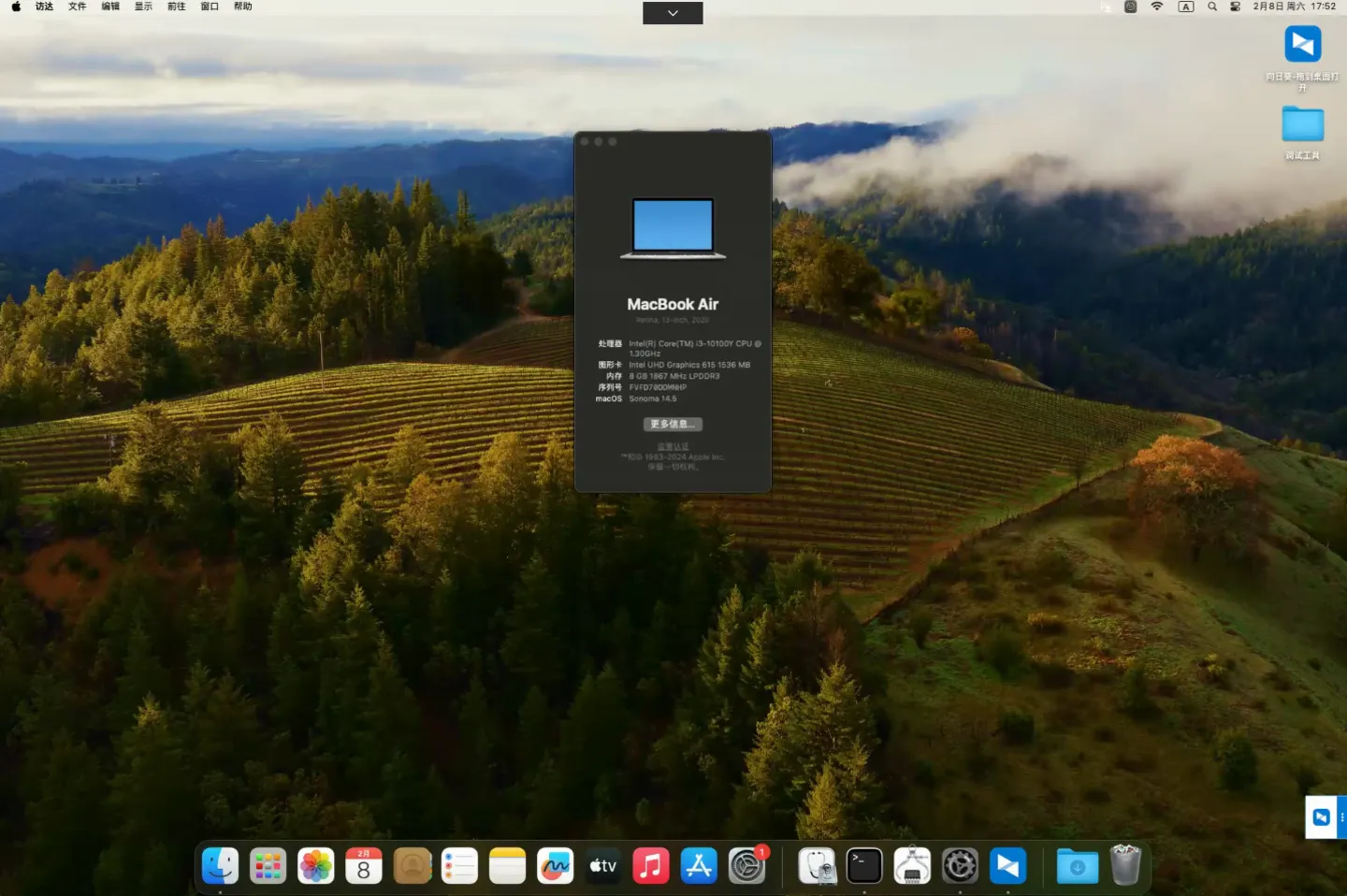Click the MacBook Air laptop image
Viewport: 1347px width, 896px height.
coord(673,227)
